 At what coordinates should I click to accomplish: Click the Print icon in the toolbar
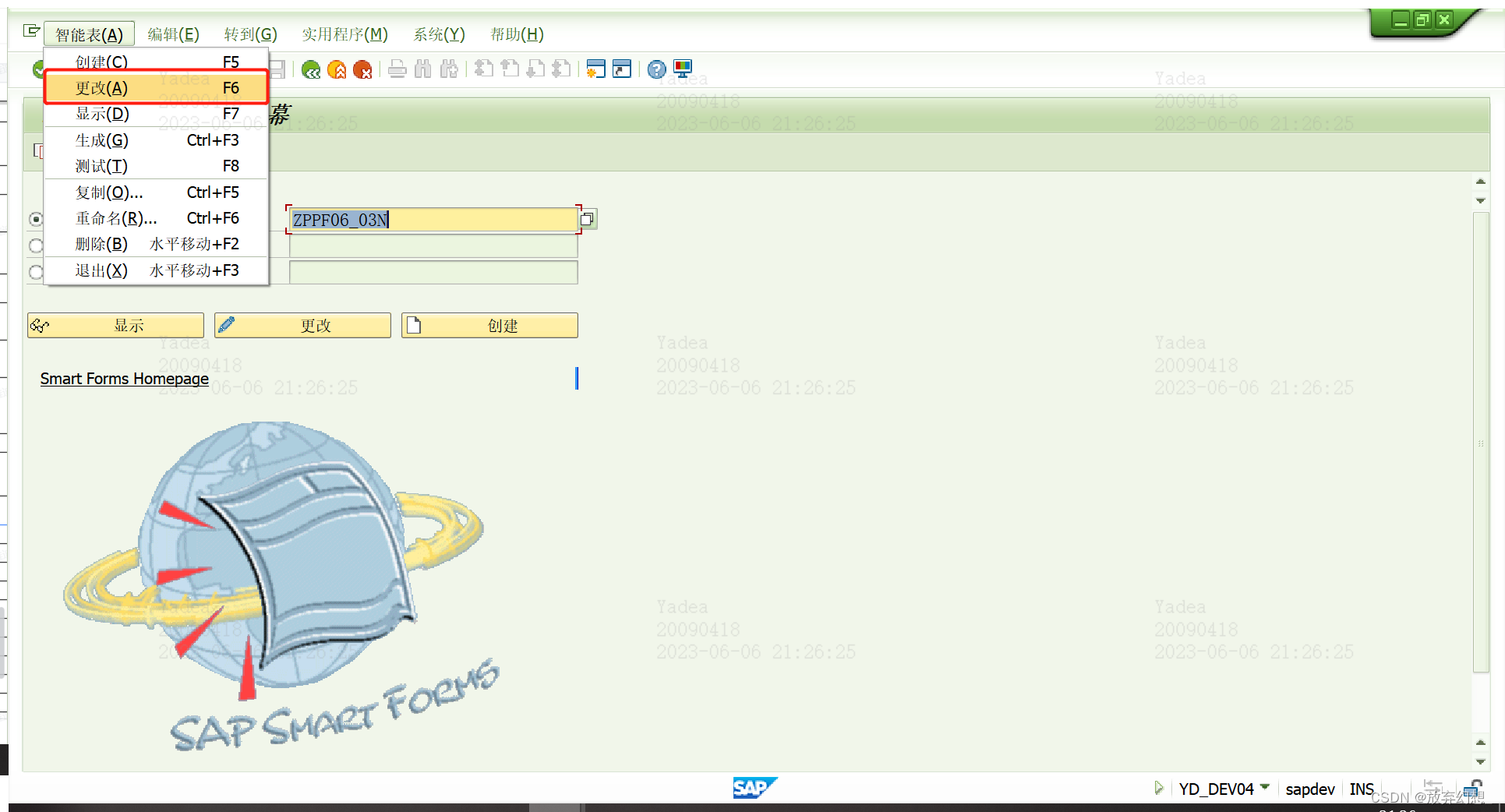[x=397, y=70]
